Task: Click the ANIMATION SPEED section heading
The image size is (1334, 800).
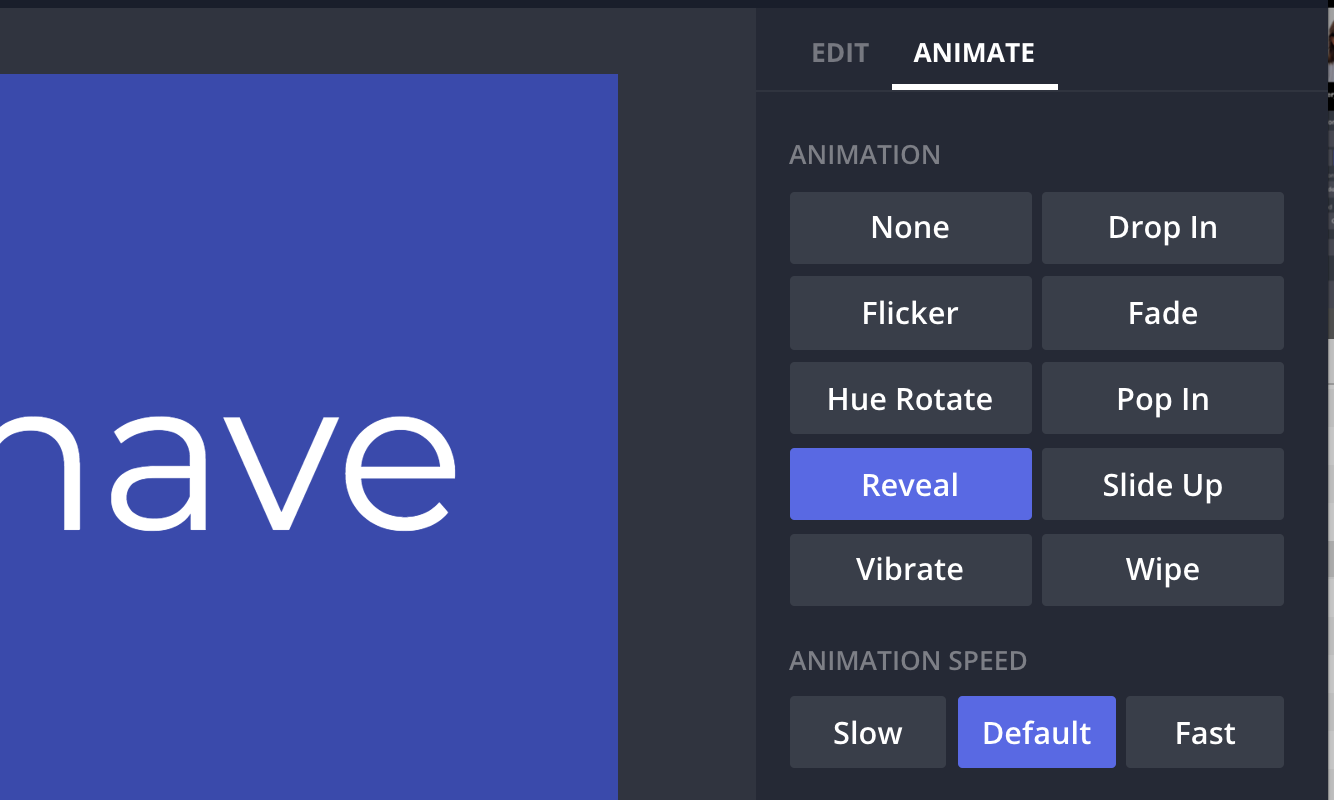Action: pos(908,661)
